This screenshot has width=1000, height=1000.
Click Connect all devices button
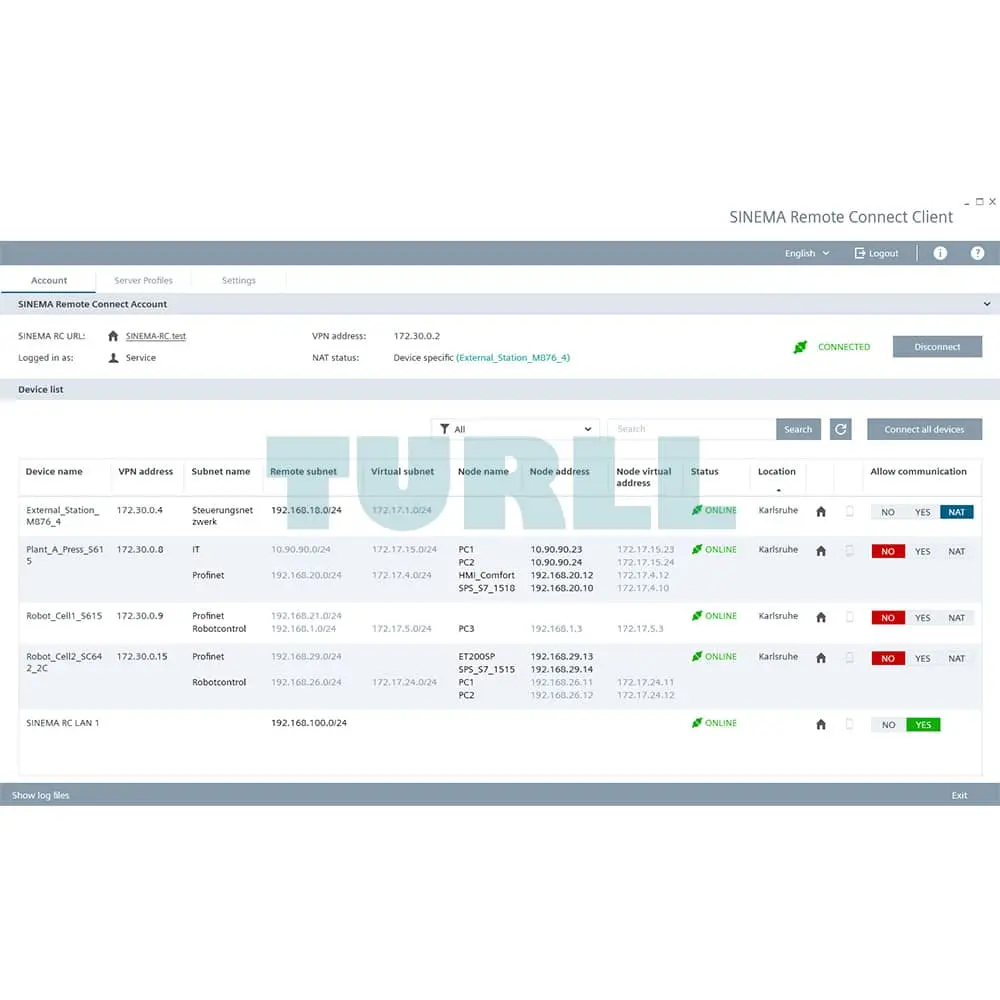[924, 429]
